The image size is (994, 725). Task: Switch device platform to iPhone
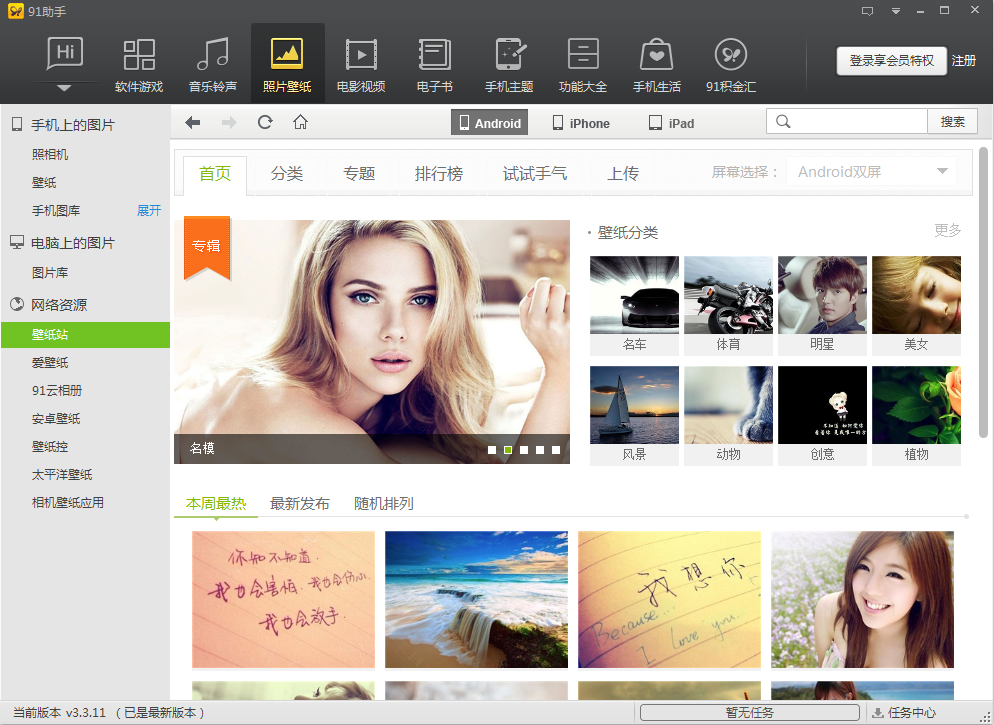tap(581, 123)
